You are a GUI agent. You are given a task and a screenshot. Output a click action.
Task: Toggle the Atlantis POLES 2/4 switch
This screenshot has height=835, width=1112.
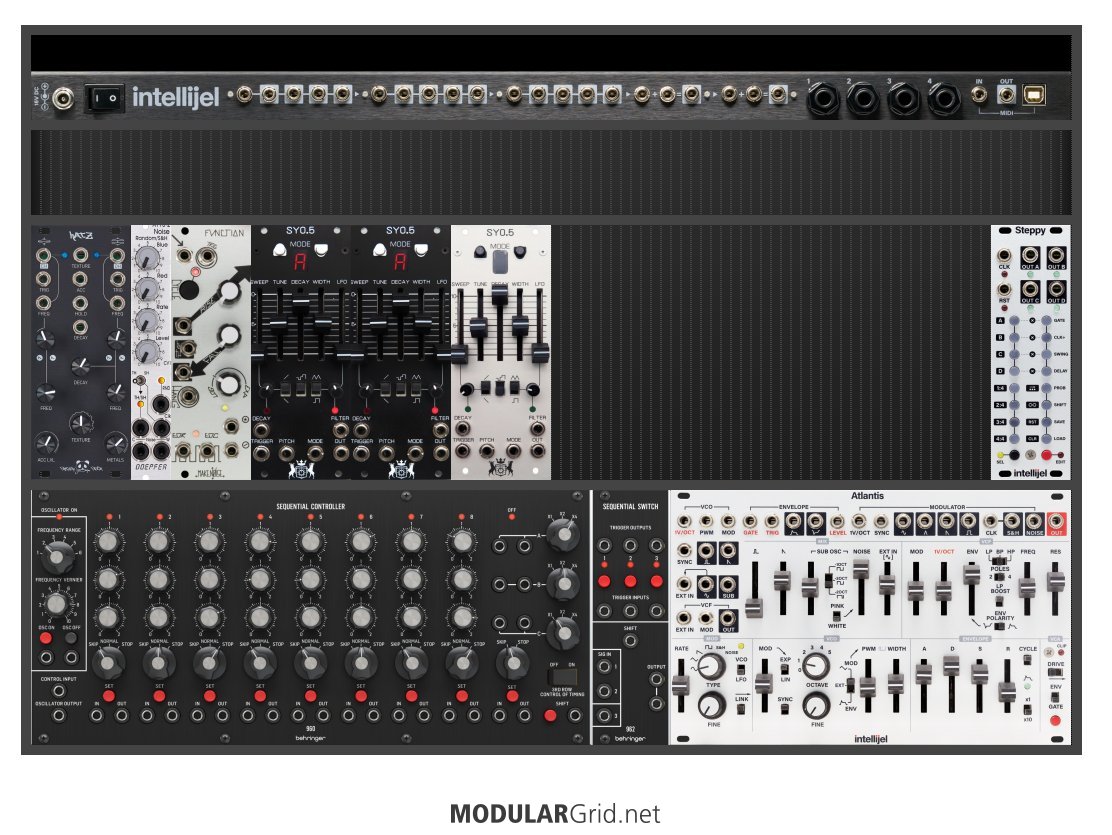click(1000, 577)
